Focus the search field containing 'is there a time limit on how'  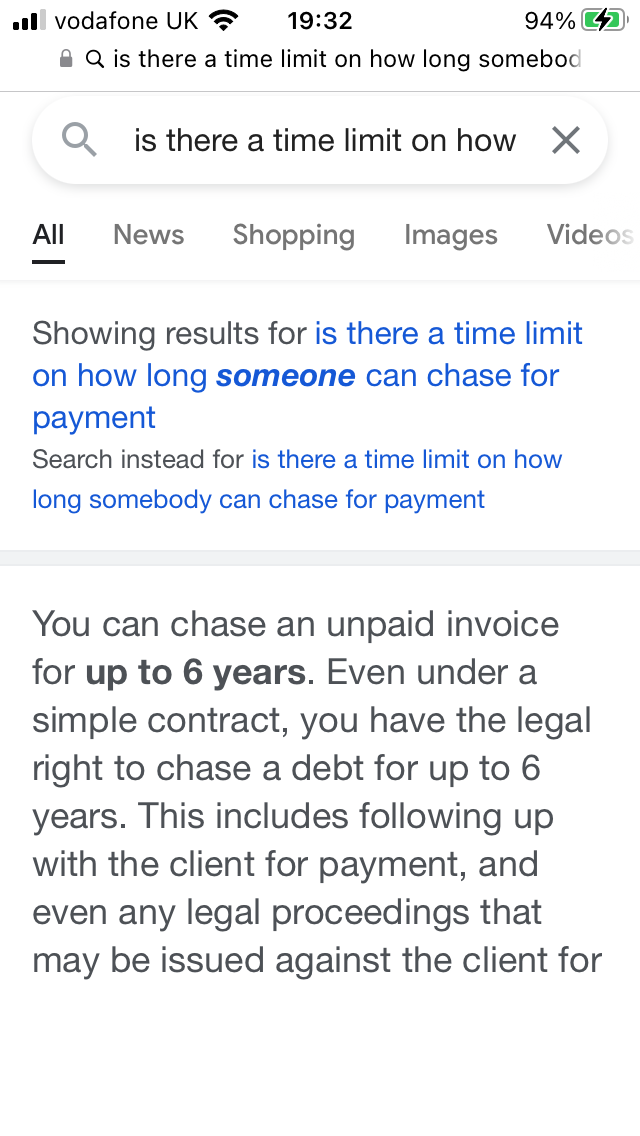point(325,141)
